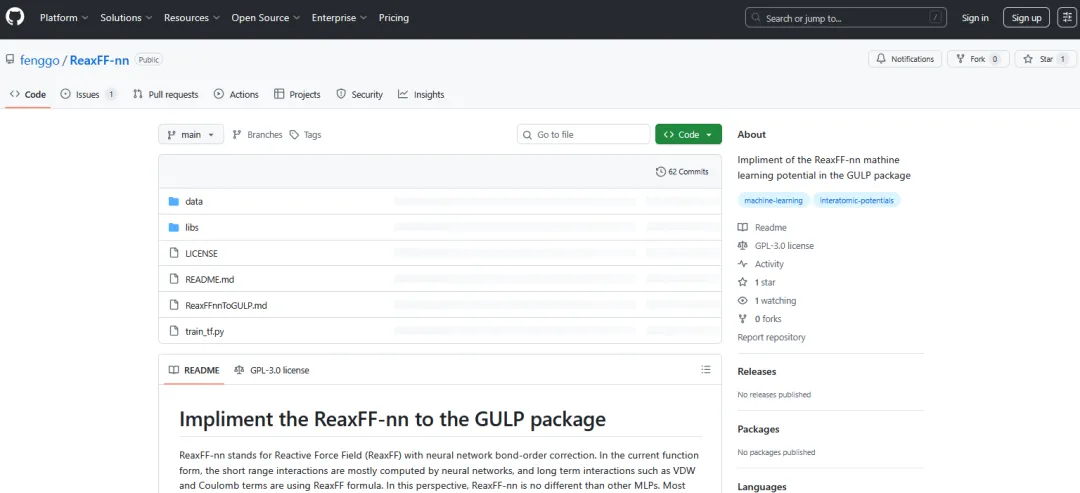
Task: Click the eye icon beside 1 watching
Action: click(742, 301)
